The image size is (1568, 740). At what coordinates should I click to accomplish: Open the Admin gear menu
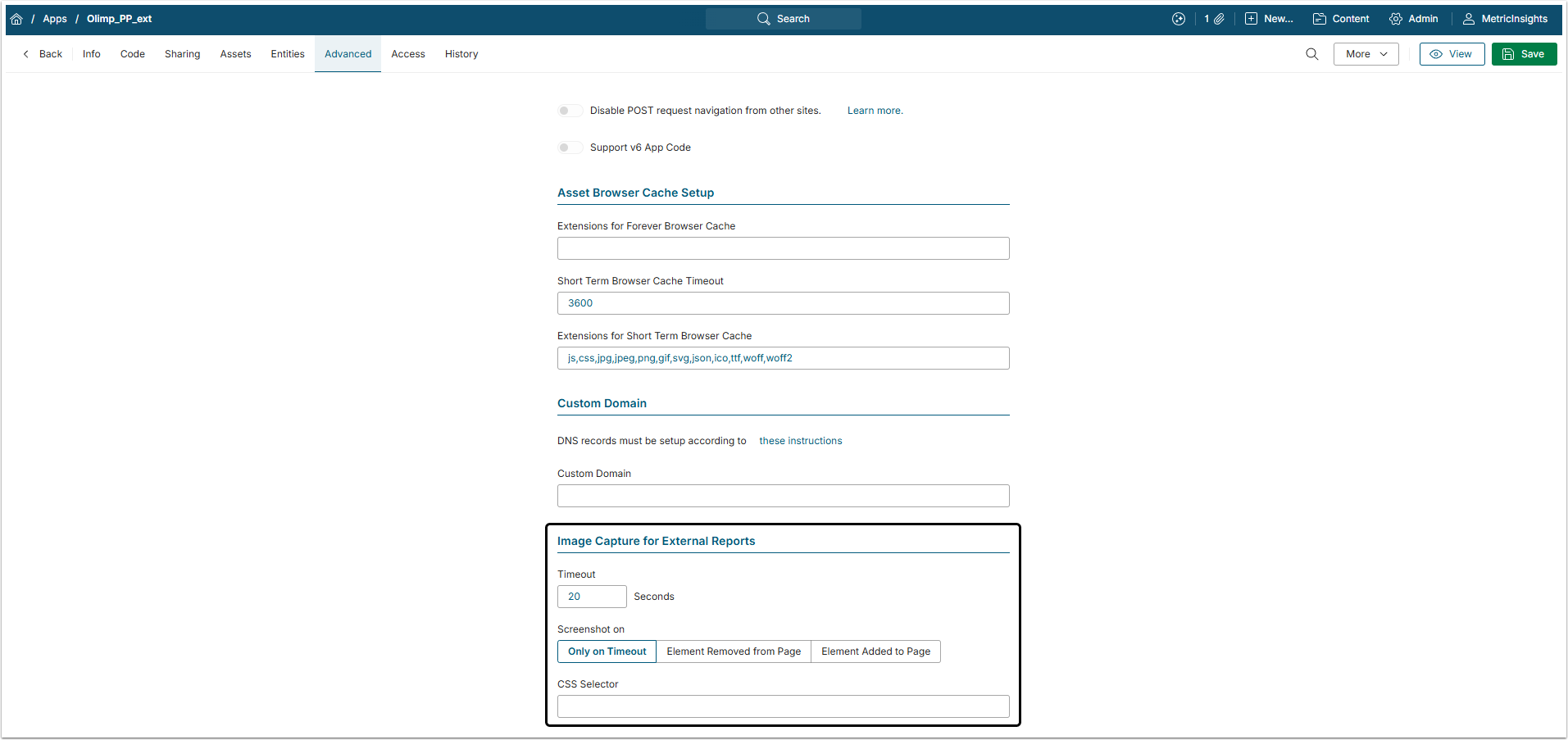1414,19
